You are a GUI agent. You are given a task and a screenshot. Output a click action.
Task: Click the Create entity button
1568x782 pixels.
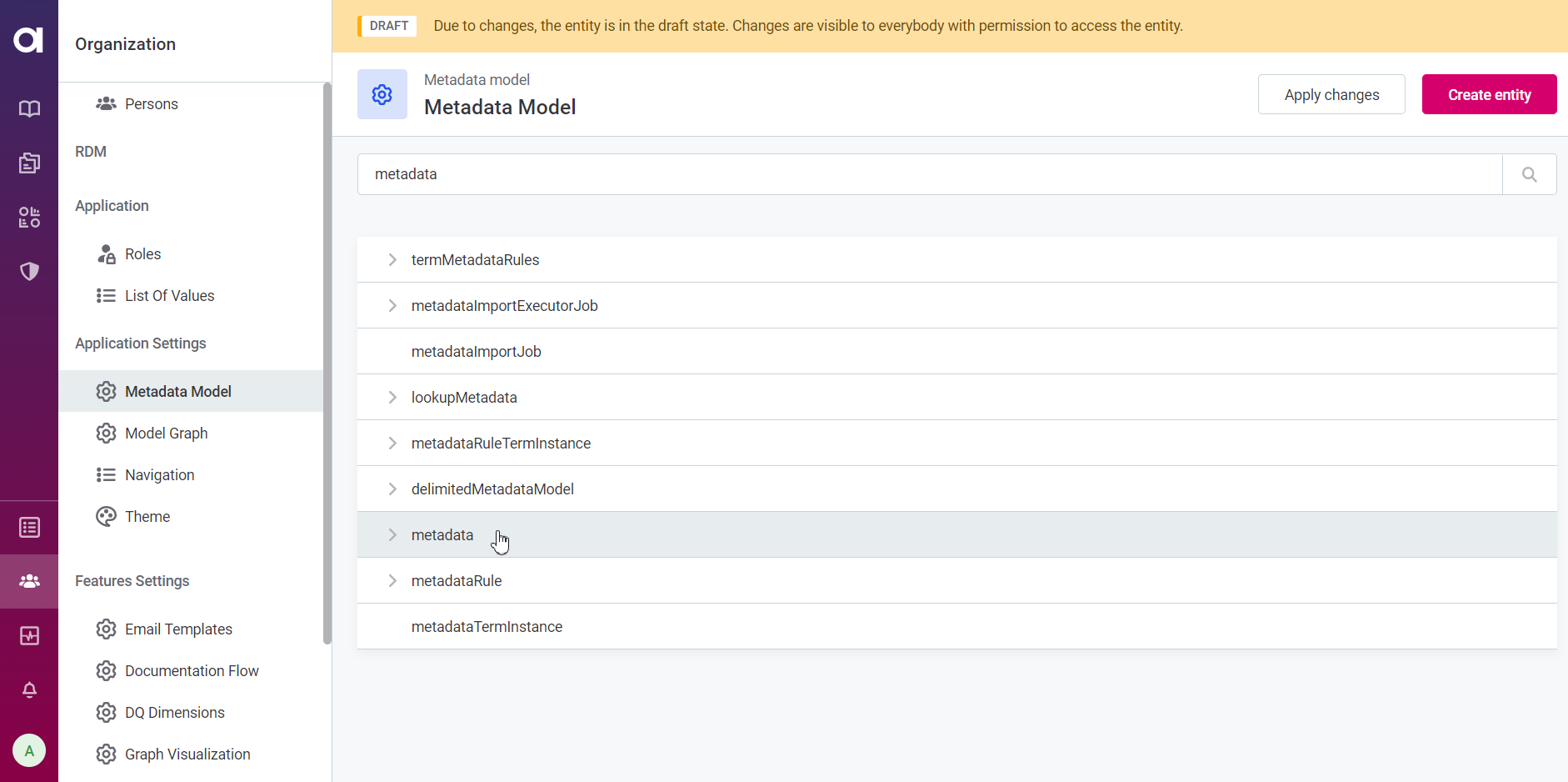click(1489, 94)
